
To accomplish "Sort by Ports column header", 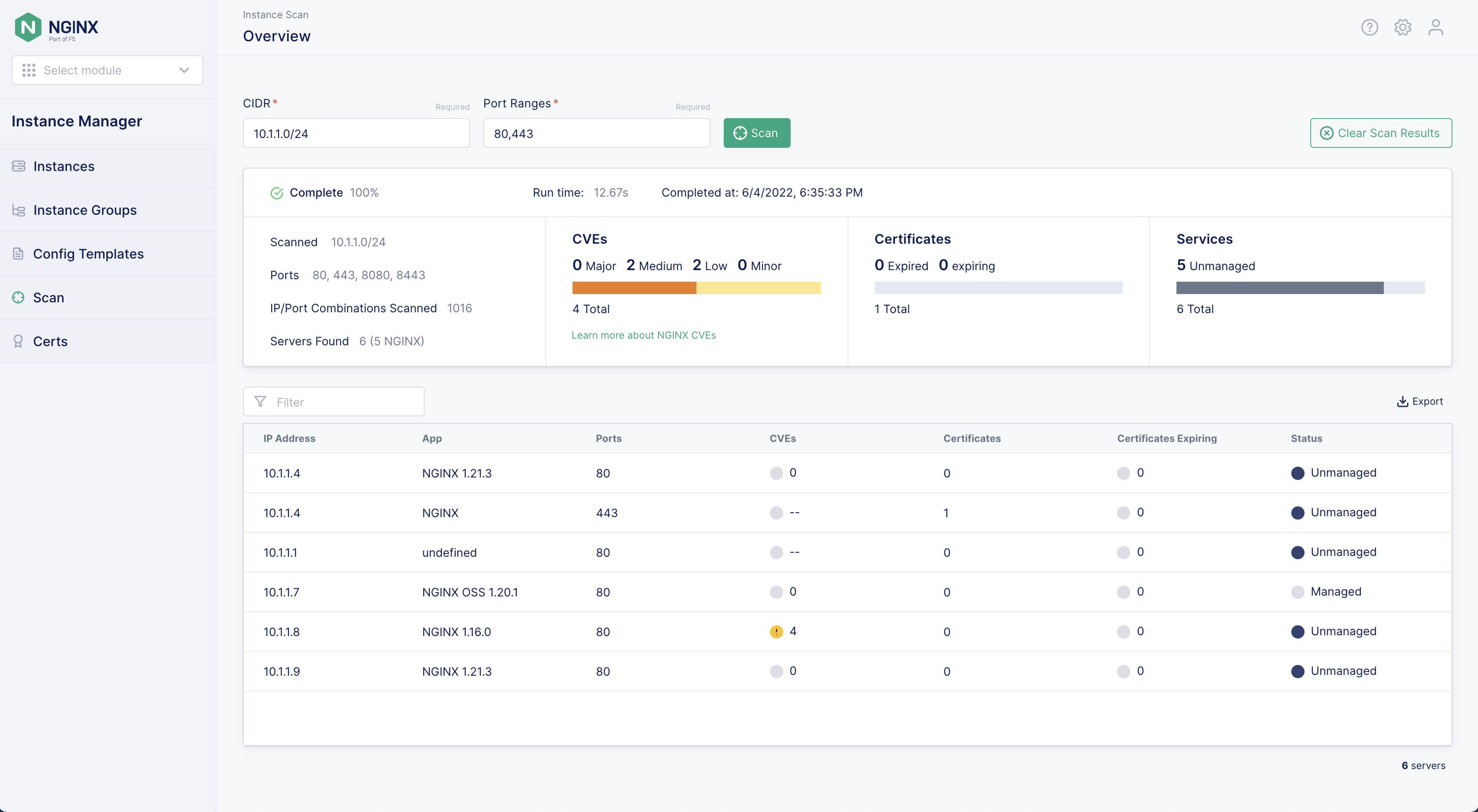I will [x=608, y=439].
